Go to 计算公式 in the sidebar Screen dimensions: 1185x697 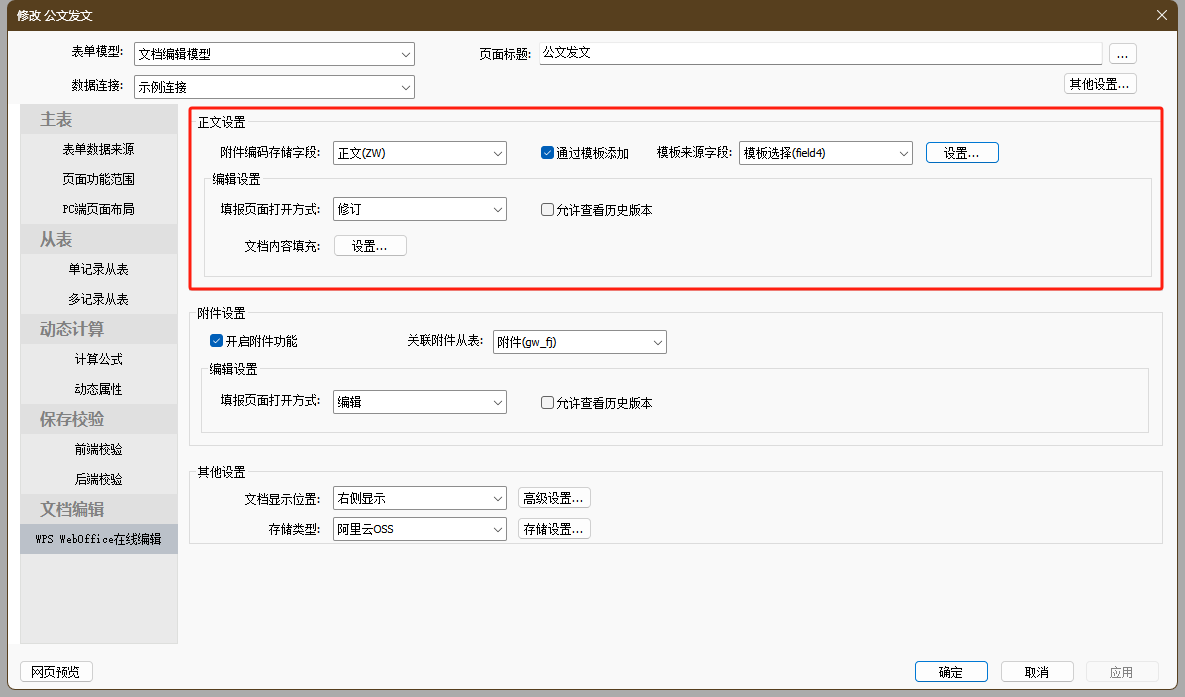point(98,359)
